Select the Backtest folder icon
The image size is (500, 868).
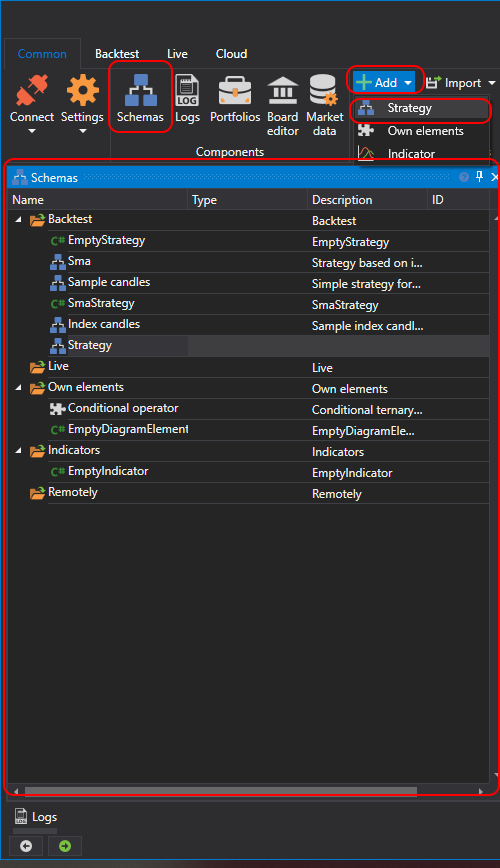pos(37,220)
